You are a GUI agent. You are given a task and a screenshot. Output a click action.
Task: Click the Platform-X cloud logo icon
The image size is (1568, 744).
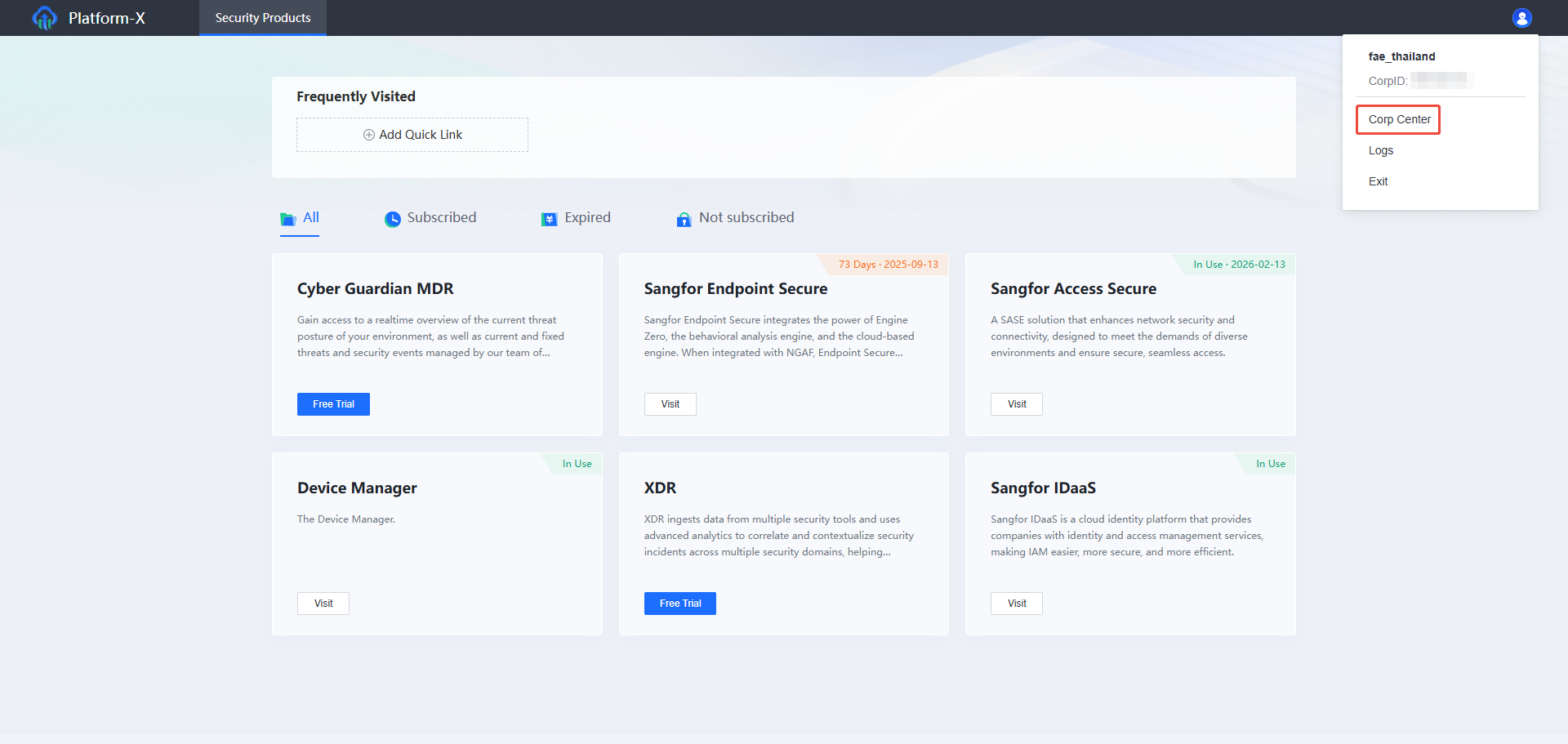pyautogui.click(x=44, y=18)
